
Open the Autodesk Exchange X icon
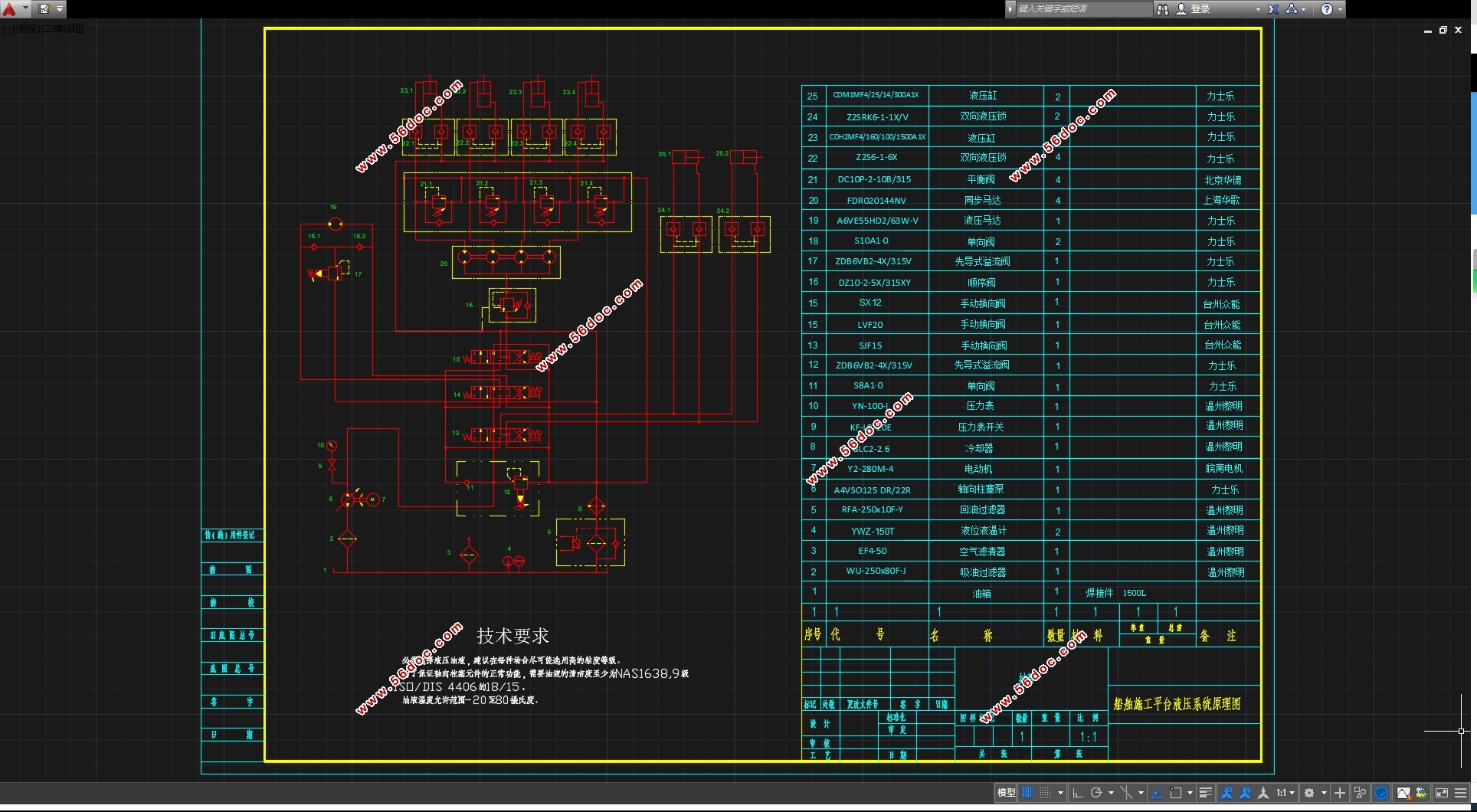click(1273, 9)
